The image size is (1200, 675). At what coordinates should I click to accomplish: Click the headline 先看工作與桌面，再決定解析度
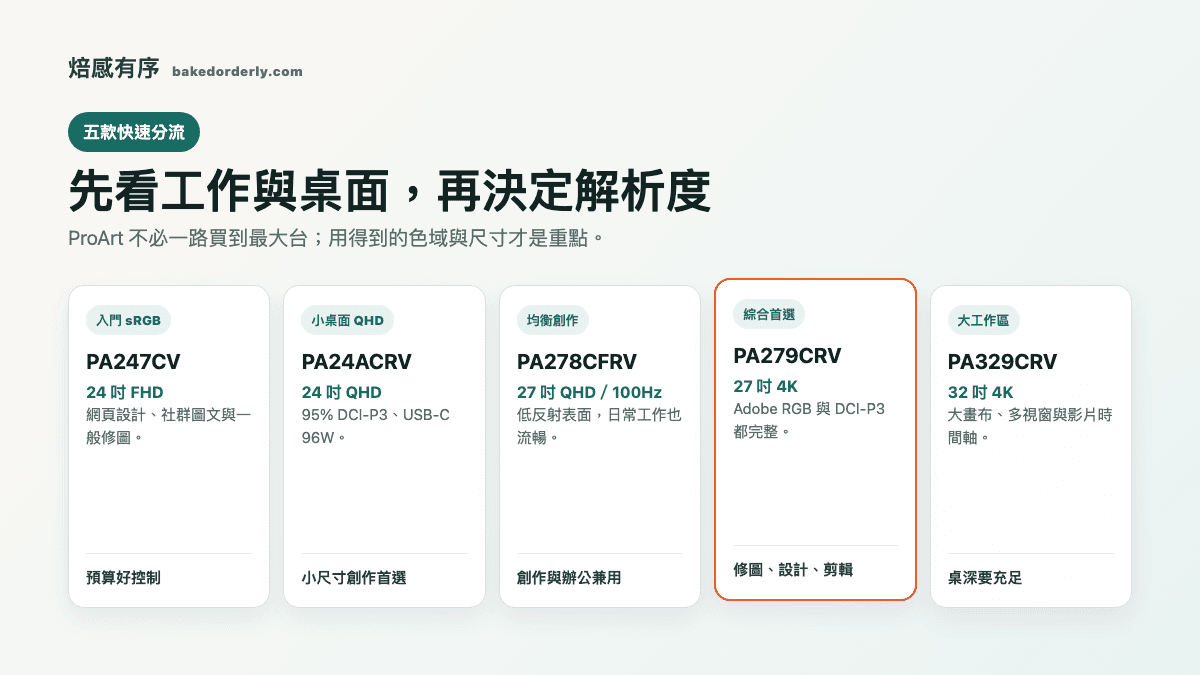coord(389,191)
